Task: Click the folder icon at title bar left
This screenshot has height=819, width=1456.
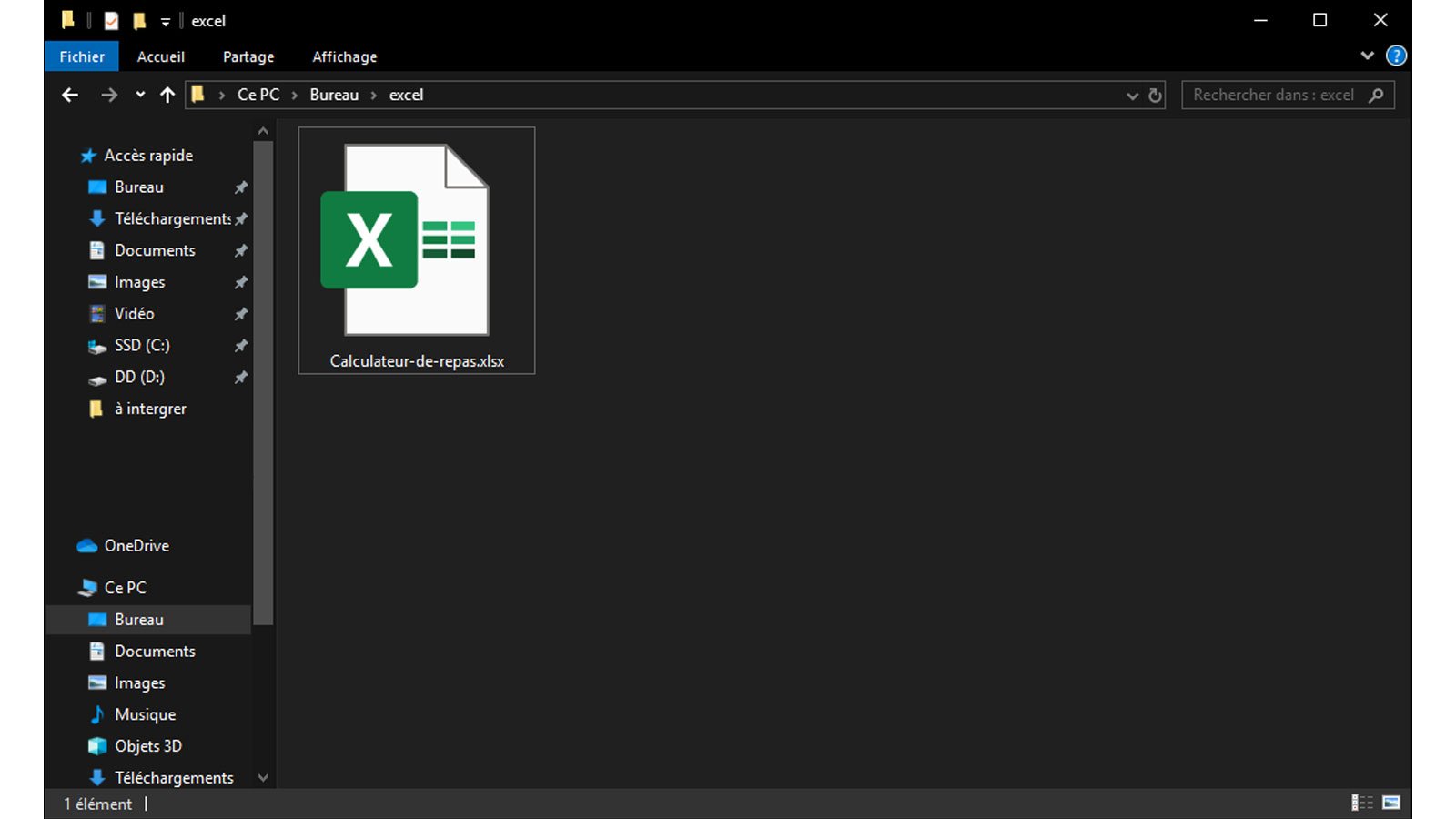Action: pyautogui.click(x=68, y=20)
